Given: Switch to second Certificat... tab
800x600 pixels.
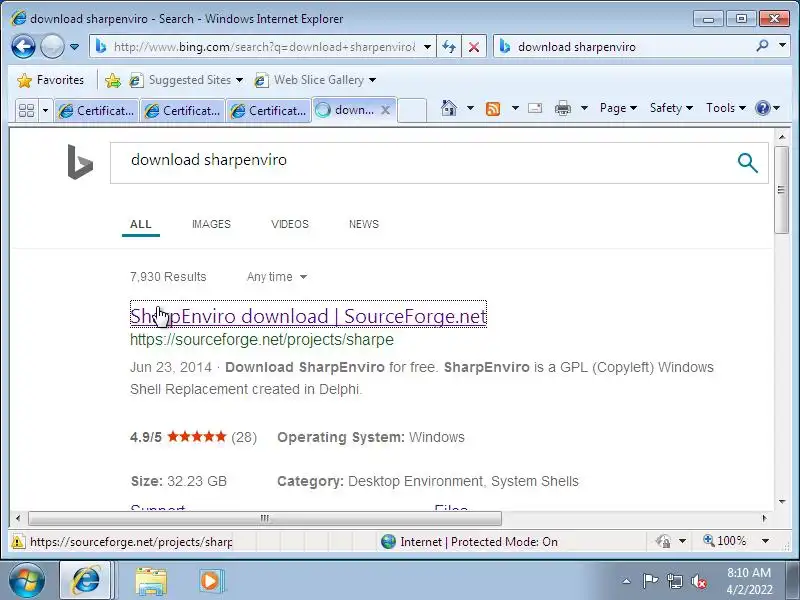Looking at the screenshot, I should click(x=183, y=110).
